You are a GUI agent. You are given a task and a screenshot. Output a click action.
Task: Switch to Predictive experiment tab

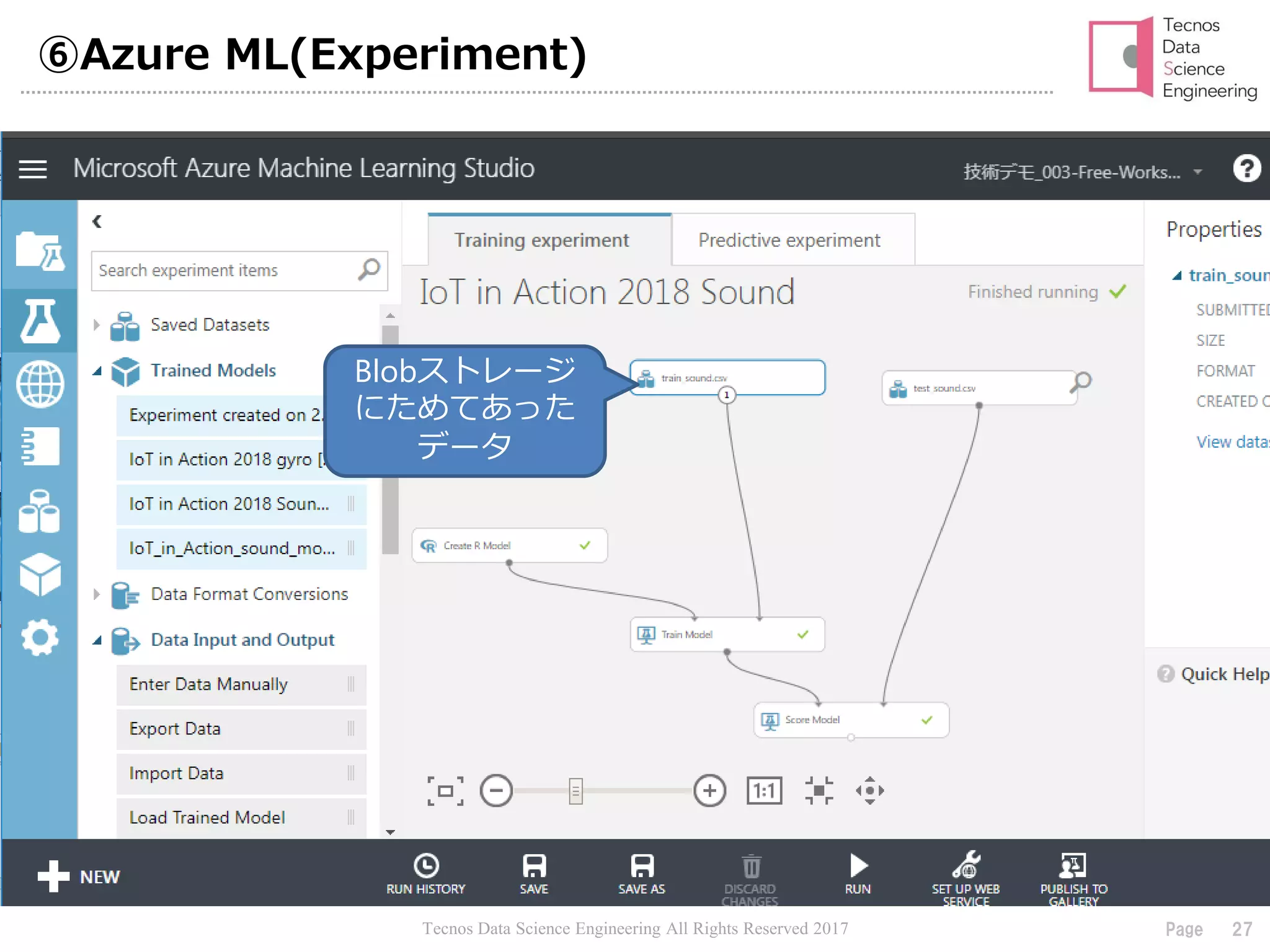(793, 240)
